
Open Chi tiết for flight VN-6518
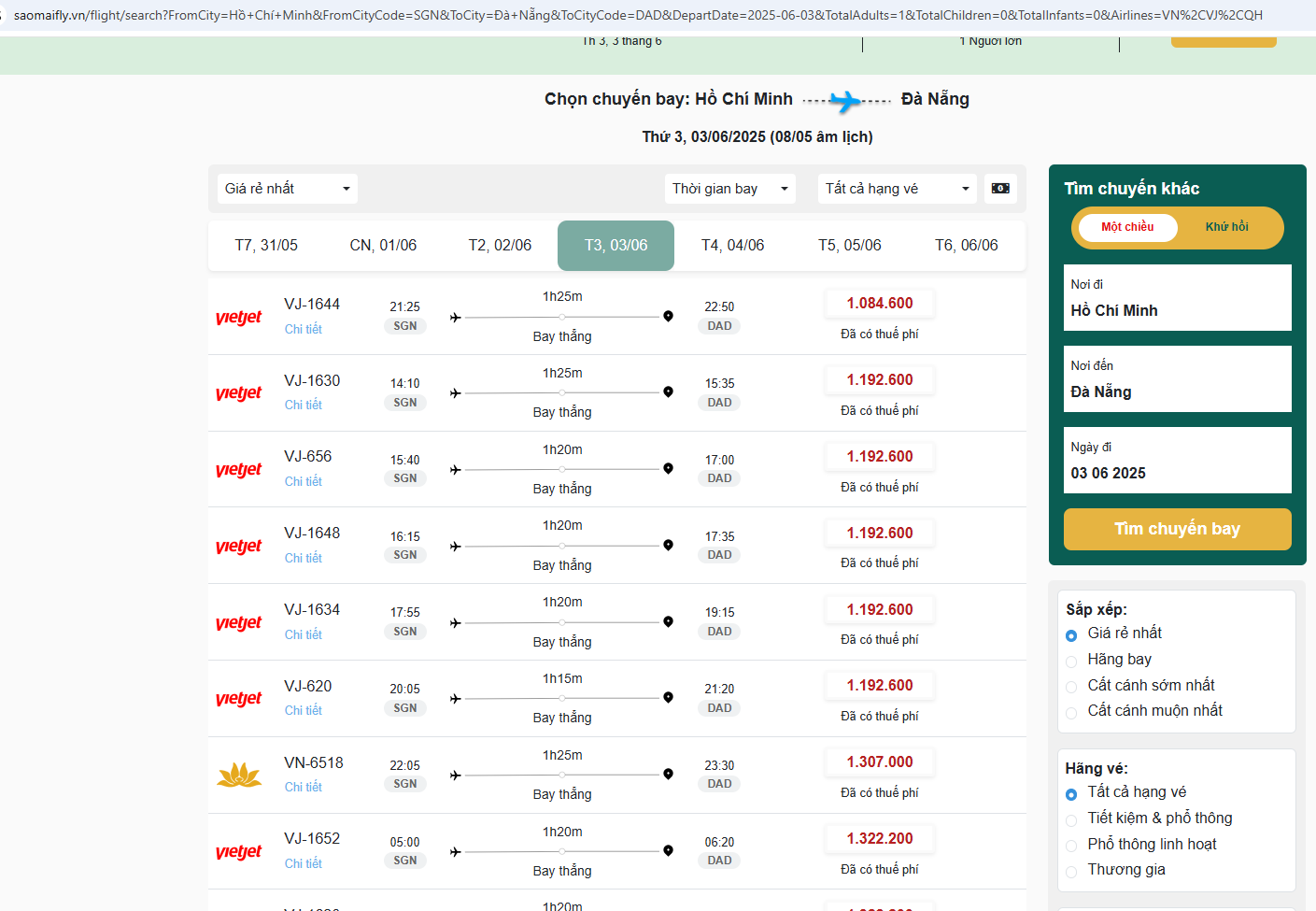point(304,787)
